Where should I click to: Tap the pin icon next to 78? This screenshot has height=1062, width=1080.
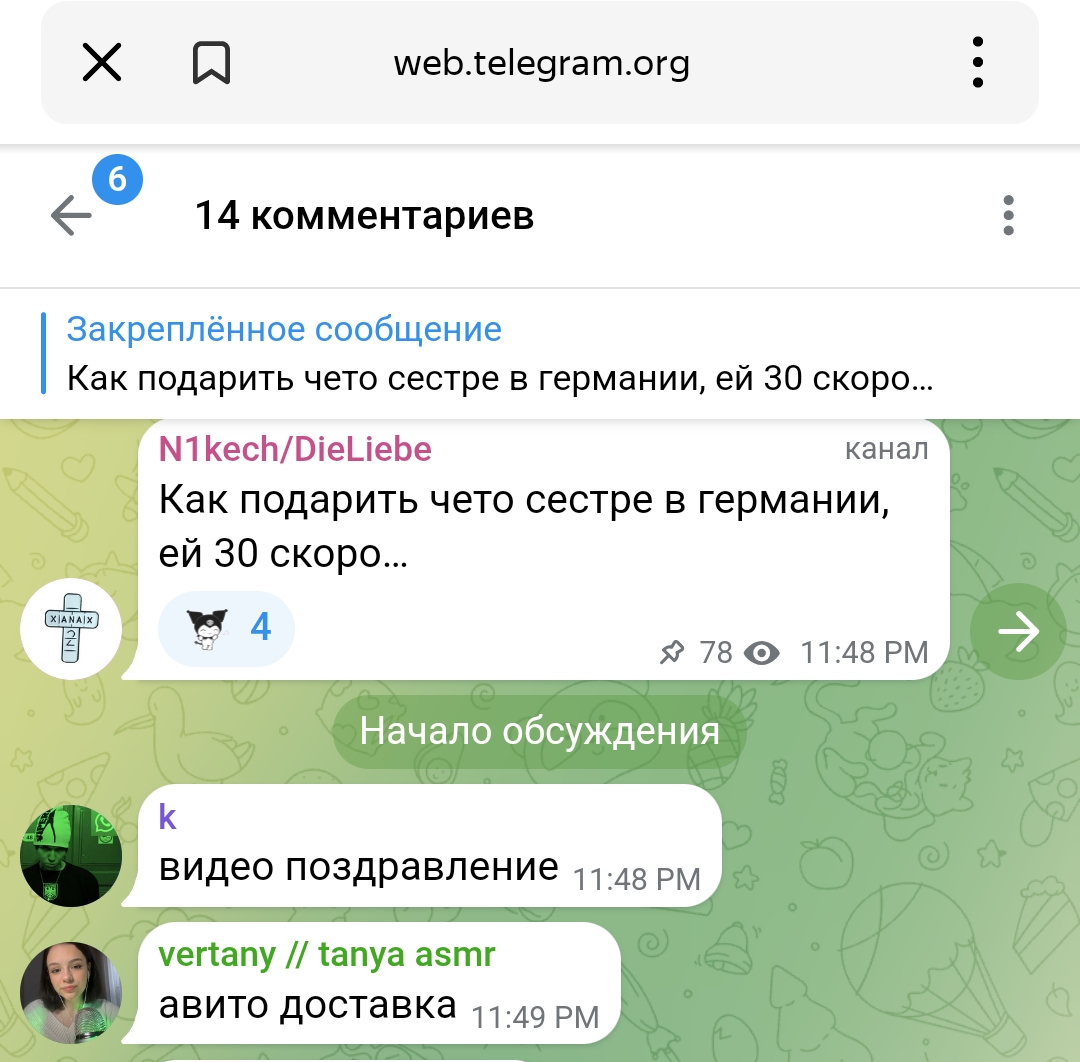672,652
